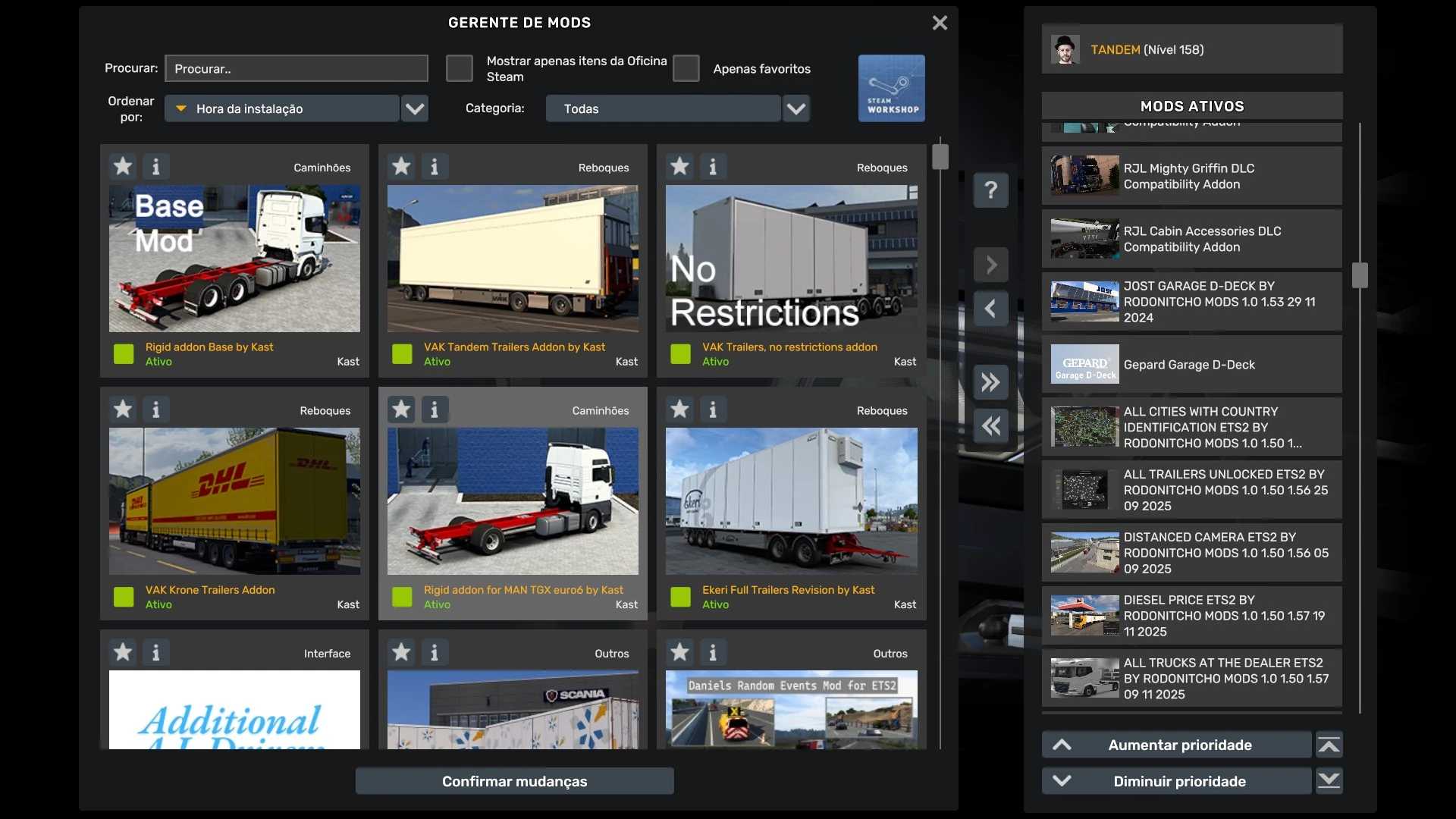Toggle sort order orange triangle
The width and height of the screenshot is (1456, 819).
point(181,108)
